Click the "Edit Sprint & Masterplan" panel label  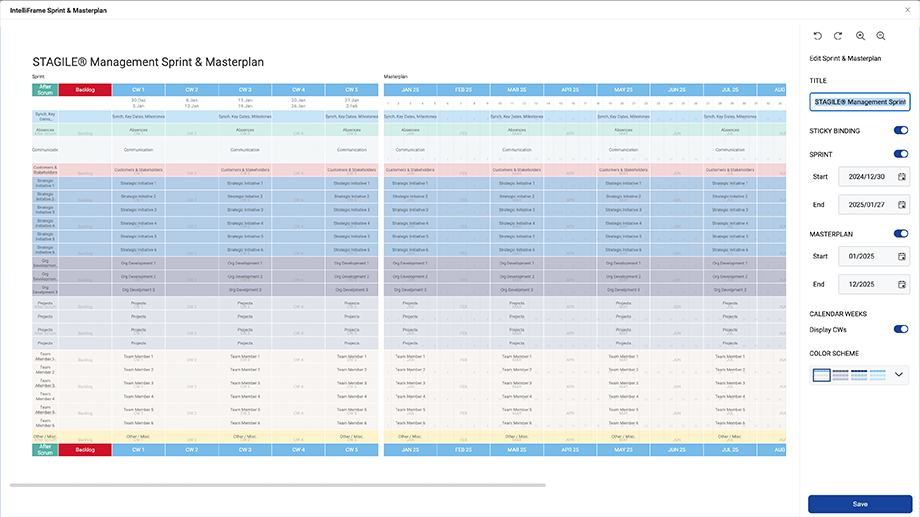[845, 58]
